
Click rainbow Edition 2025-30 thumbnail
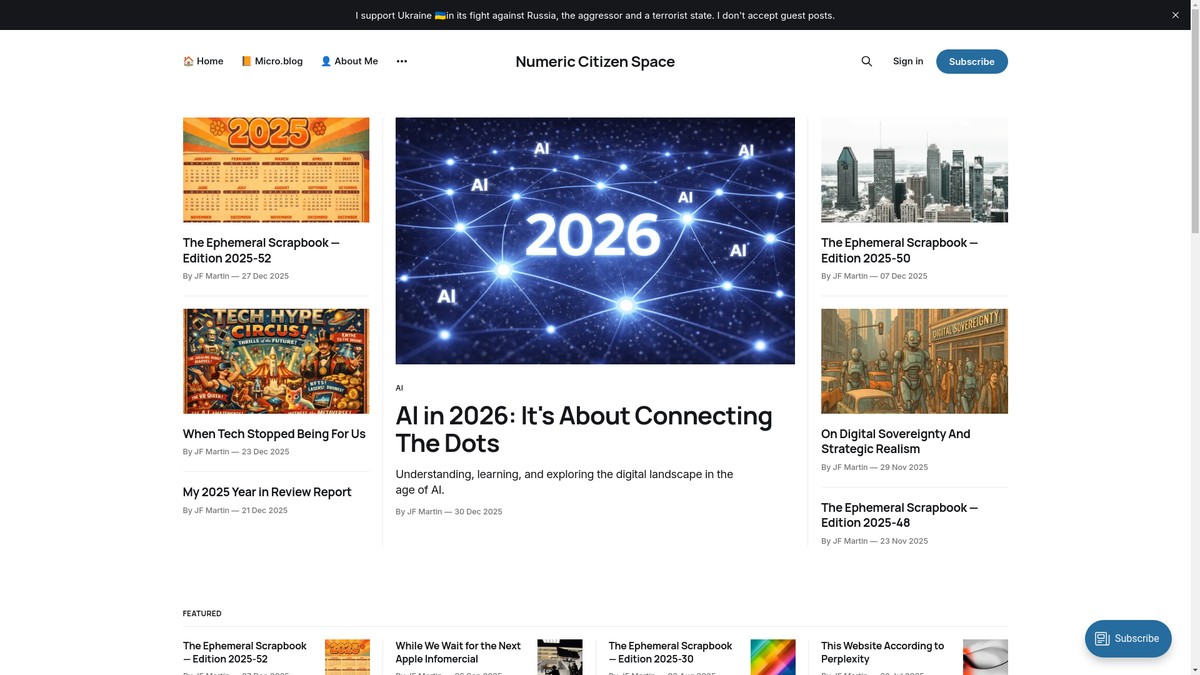click(x=773, y=657)
